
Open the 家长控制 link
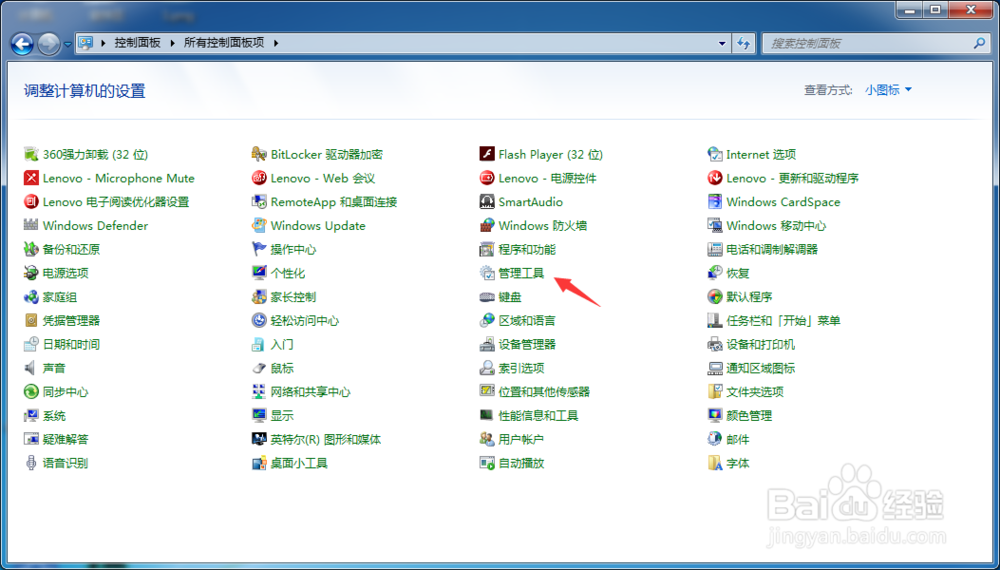tap(293, 297)
